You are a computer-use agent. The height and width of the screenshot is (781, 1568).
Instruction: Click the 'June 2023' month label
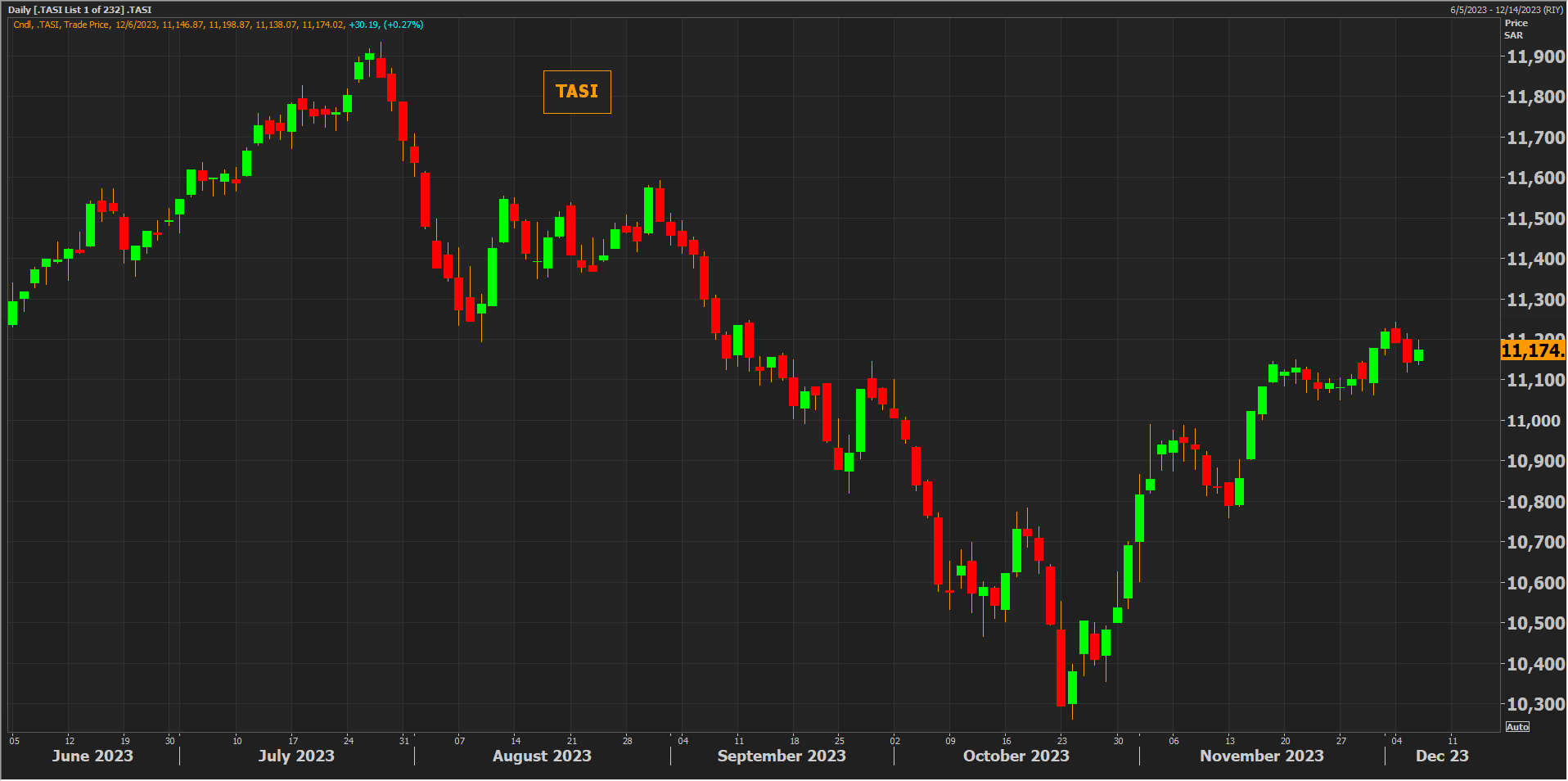tap(92, 756)
